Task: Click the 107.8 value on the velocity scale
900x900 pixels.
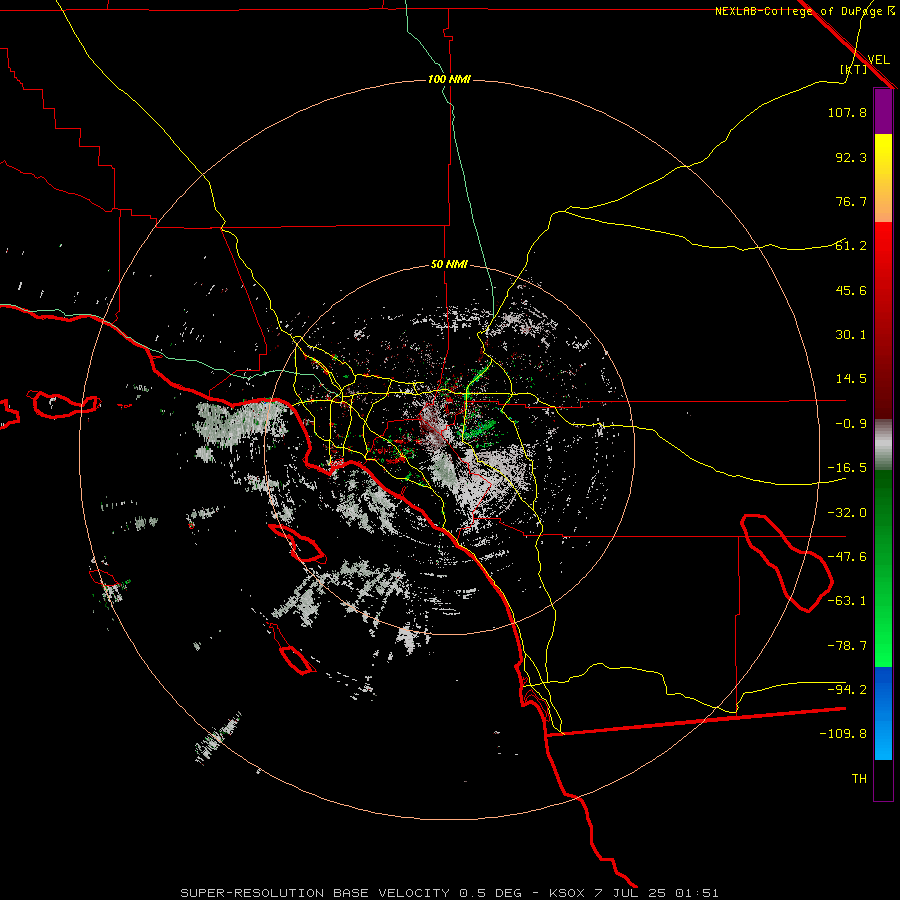Action: coord(847,112)
